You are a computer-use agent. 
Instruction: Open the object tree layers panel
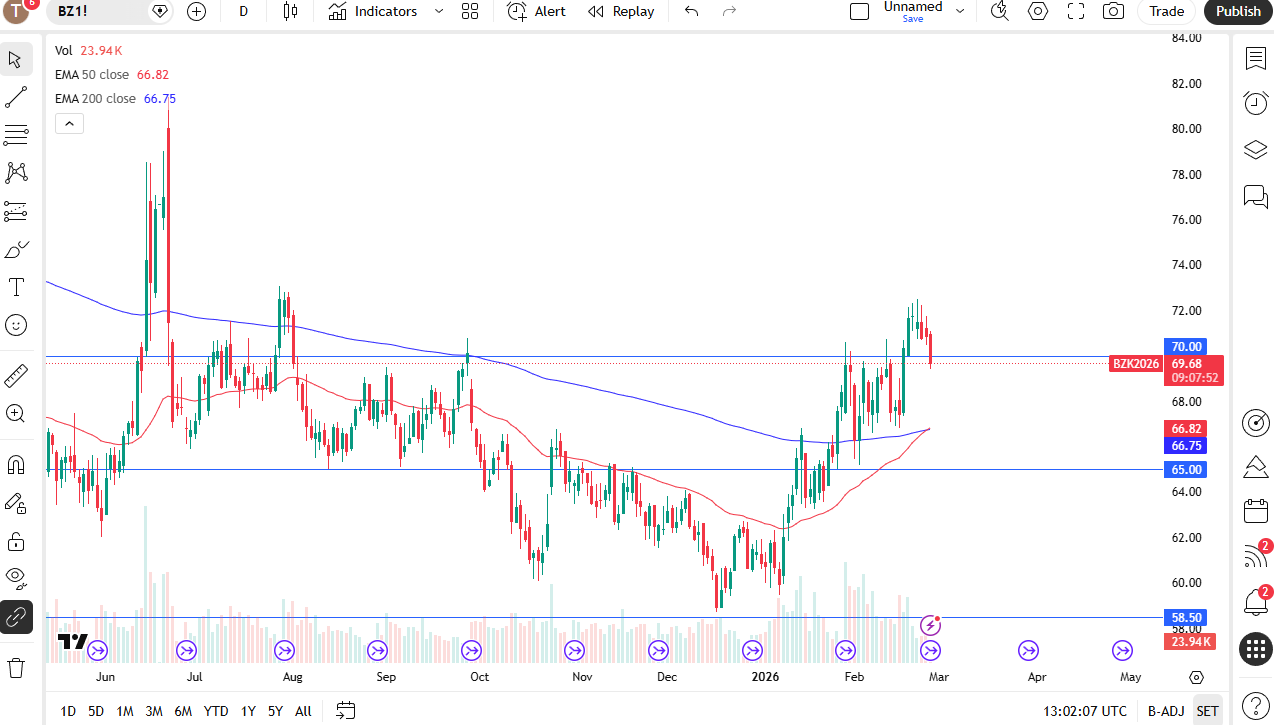tap(1255, 150)
